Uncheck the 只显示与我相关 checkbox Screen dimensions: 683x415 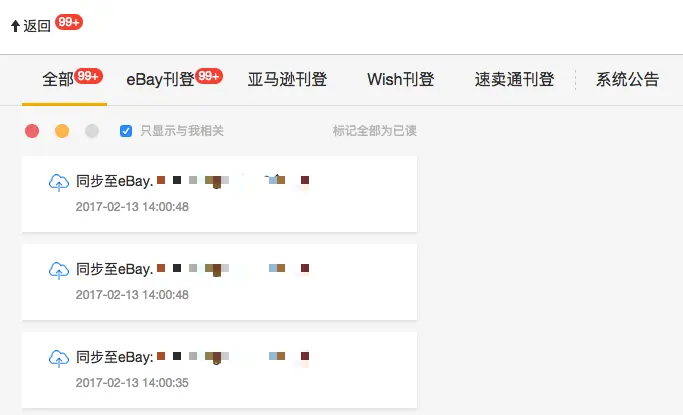click(126, 131)
